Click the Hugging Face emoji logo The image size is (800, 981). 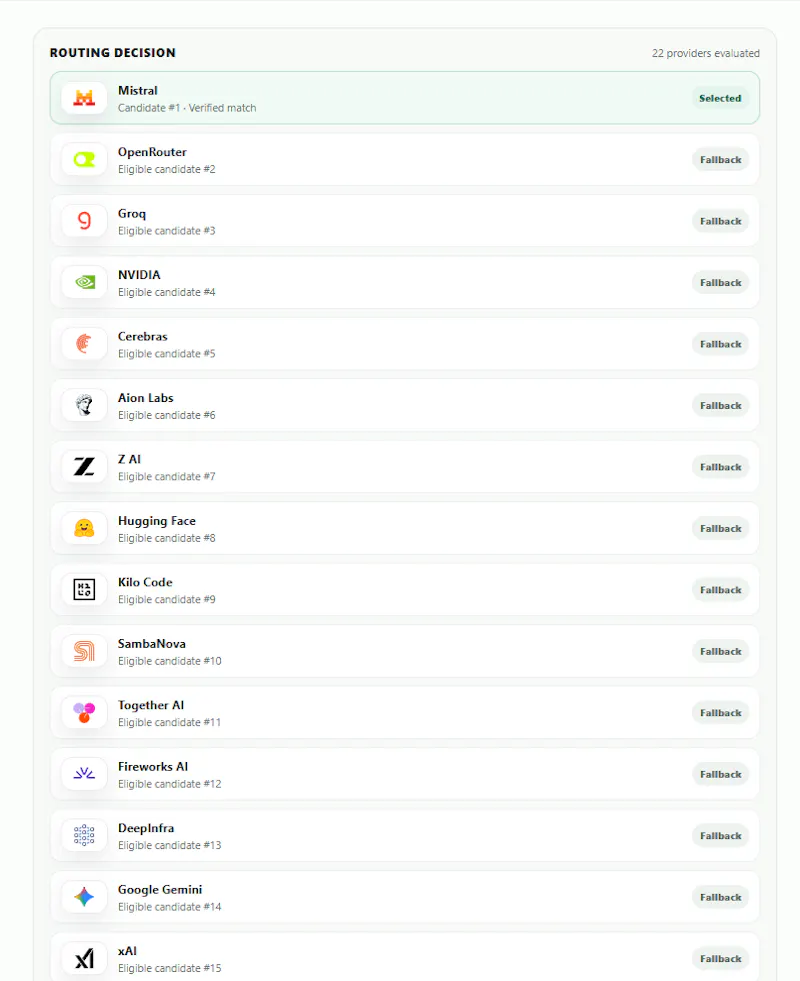click(x=84, y=528)
